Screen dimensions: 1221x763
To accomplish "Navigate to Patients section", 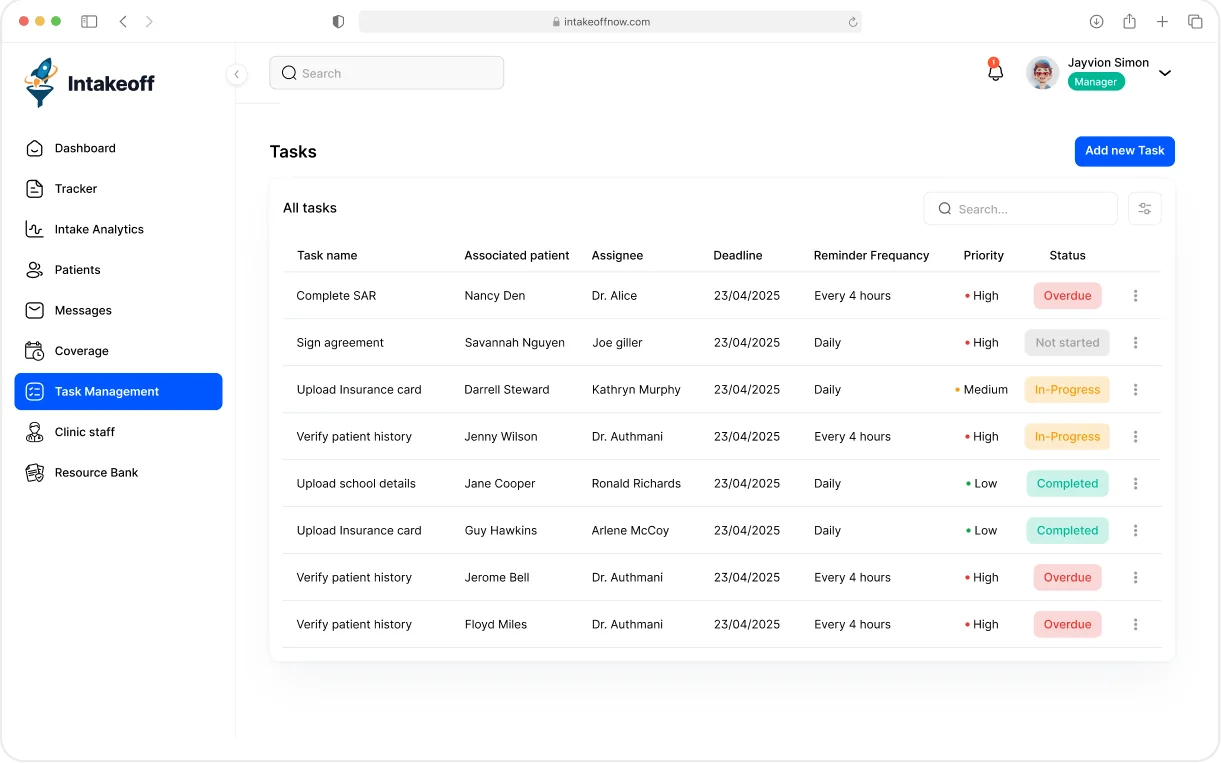I will coord(118,270).
